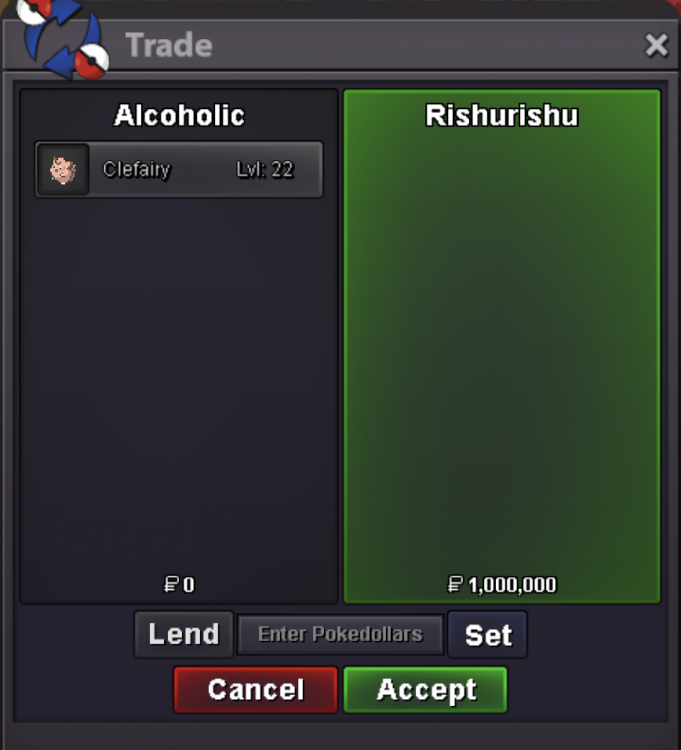Click the Rishurishu player name header
The height and width of the screenshot is (750, 681).
click(502, 115)
